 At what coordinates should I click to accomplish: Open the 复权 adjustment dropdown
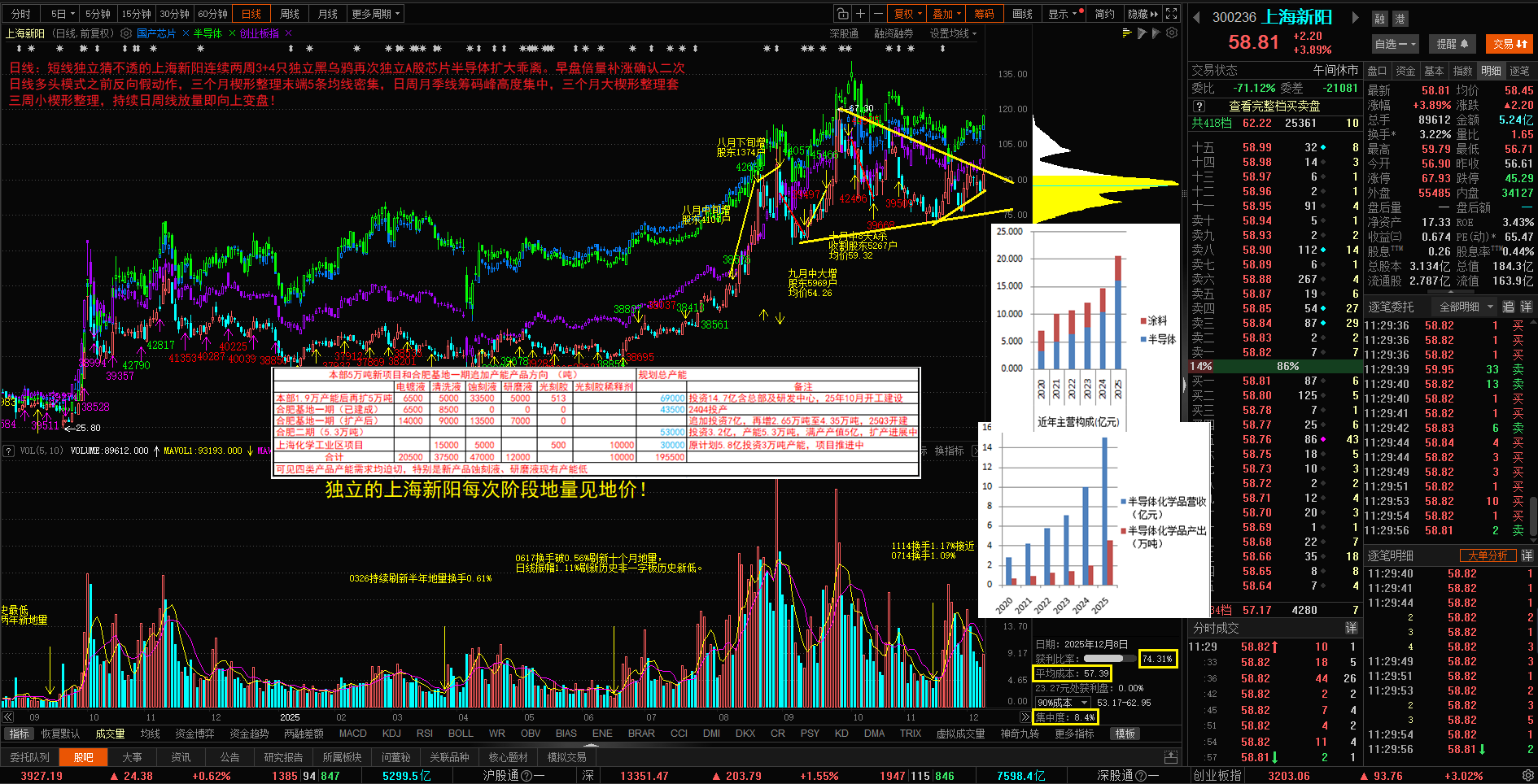click(x=908, y=14)
